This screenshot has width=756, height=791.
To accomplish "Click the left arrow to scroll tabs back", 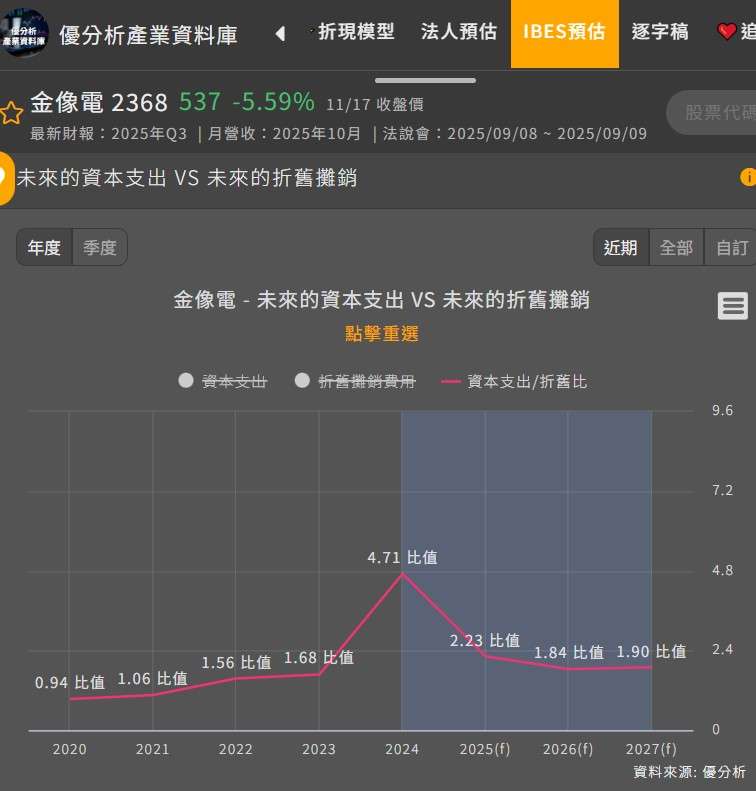I will click(280, 34).
